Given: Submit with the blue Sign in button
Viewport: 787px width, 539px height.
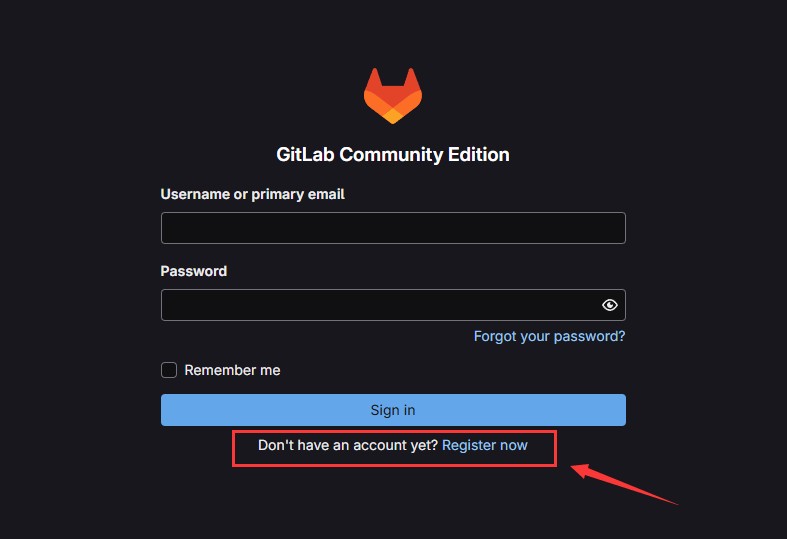Looking at the screenshot, I should coord(393,410).
